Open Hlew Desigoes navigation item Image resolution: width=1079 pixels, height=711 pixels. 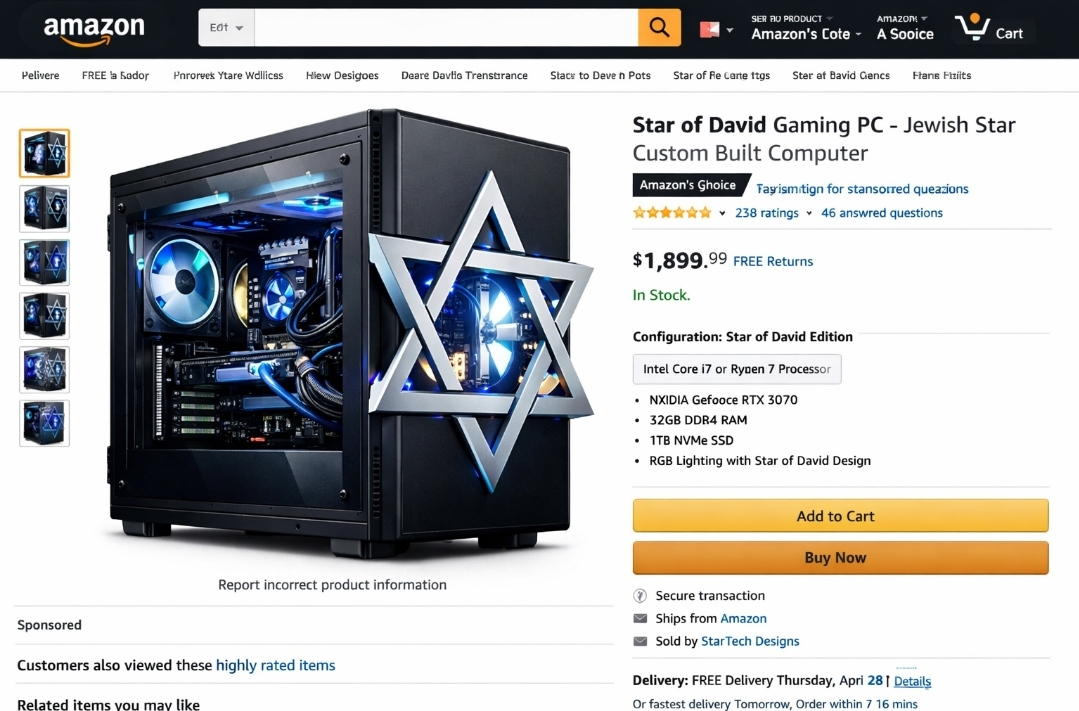(342, 75)
